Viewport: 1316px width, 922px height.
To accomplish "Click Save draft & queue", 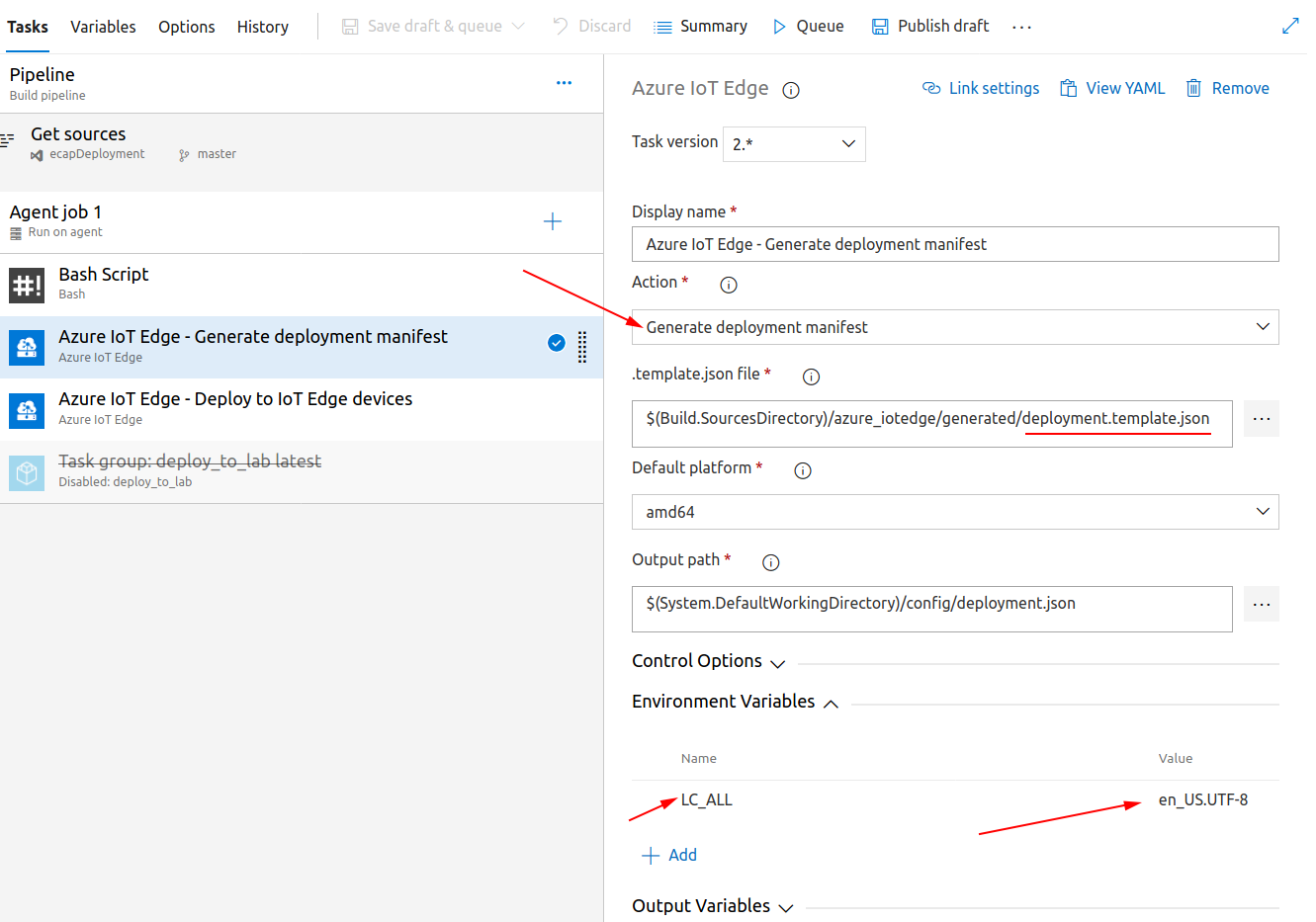I will tap(422, 27).
